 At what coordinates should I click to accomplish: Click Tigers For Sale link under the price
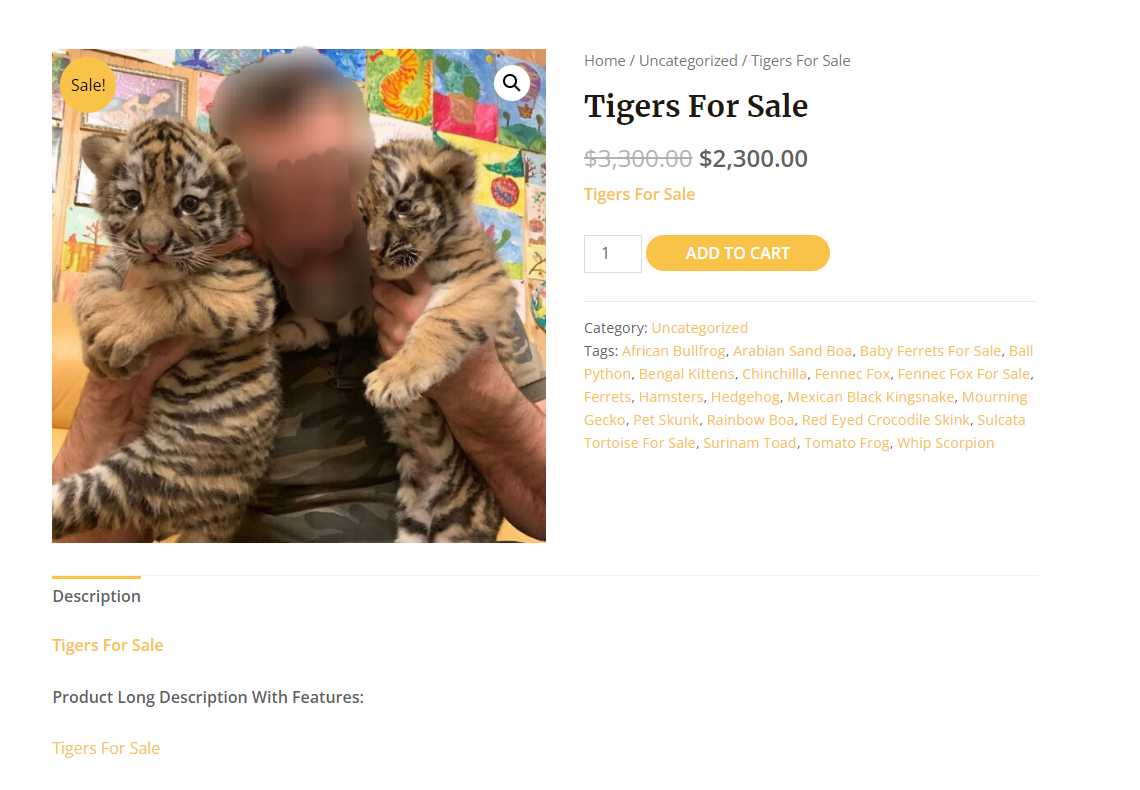tap(640, 194)
